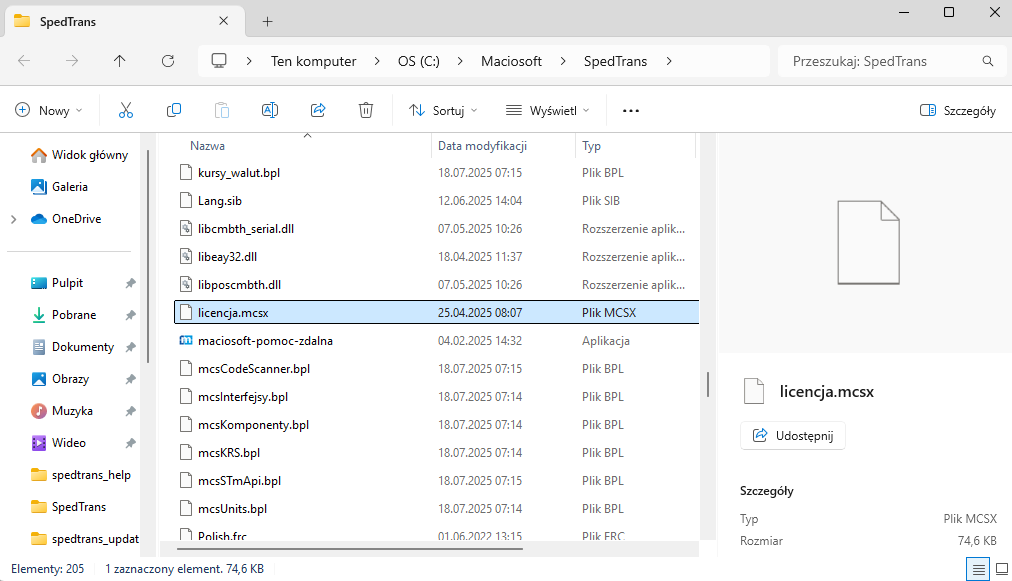The width and height of the screenshot is (1012, 581).
Task: Click the Share icon in toolbar
Action: (x=318, y=110)
